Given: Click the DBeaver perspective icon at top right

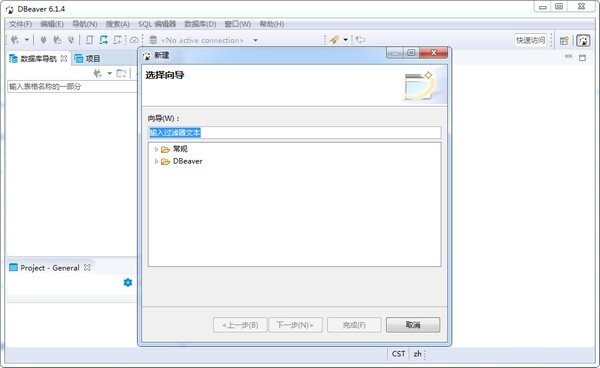Looking at the screenshot, I should (583, 40).
